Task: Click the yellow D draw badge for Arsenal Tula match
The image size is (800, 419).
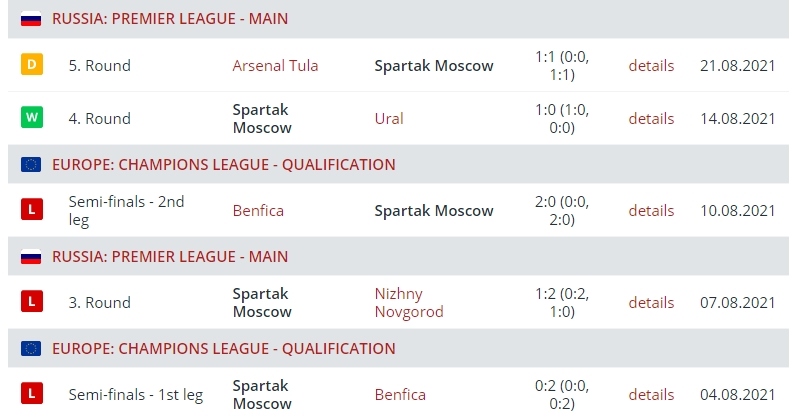Action: pos(31,66)
